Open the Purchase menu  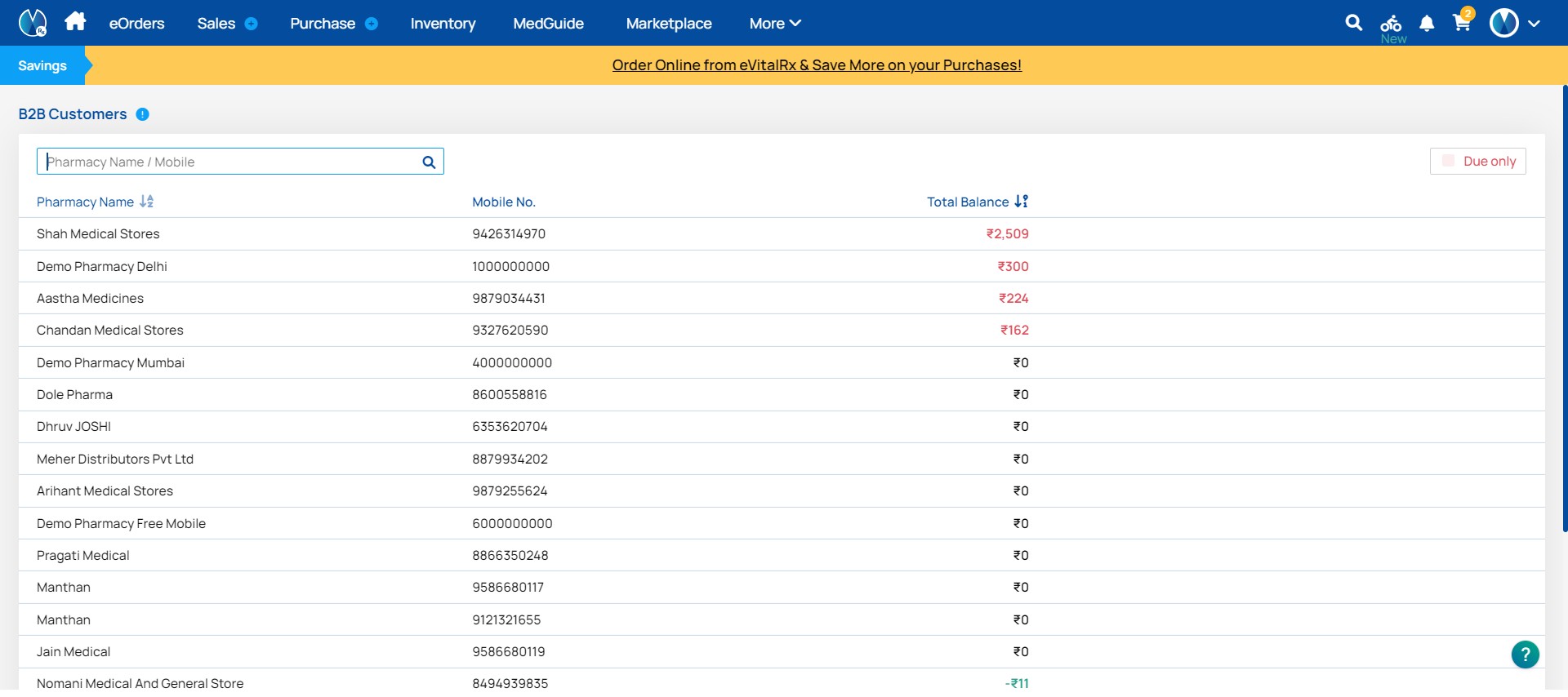coord(323,24)
